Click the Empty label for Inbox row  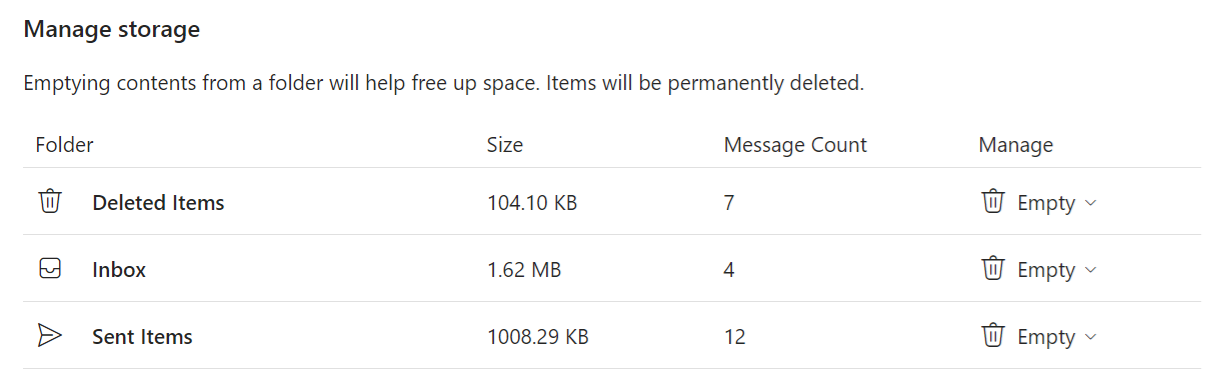click(x=1046, y=270)
